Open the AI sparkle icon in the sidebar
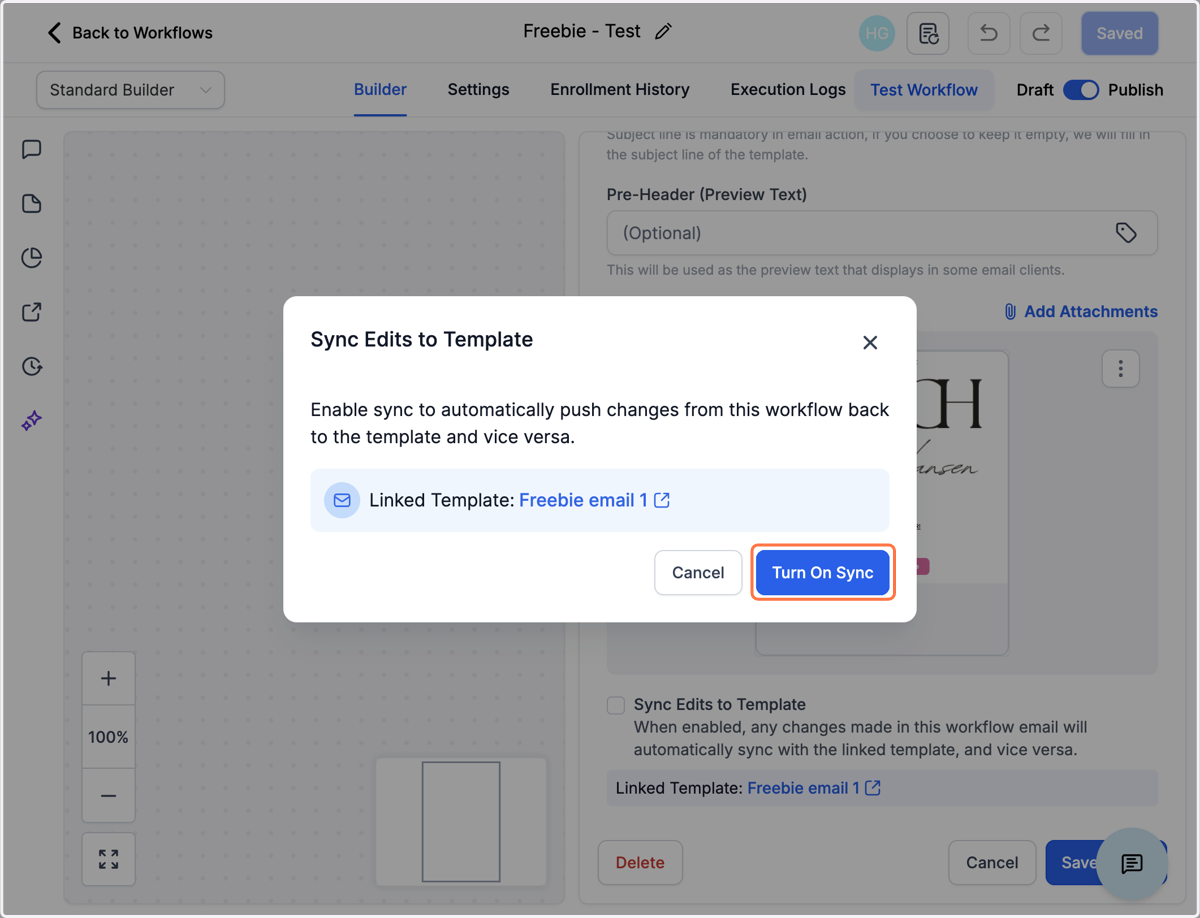Screen dimensions: 1200x918 (x=32, y=420)
